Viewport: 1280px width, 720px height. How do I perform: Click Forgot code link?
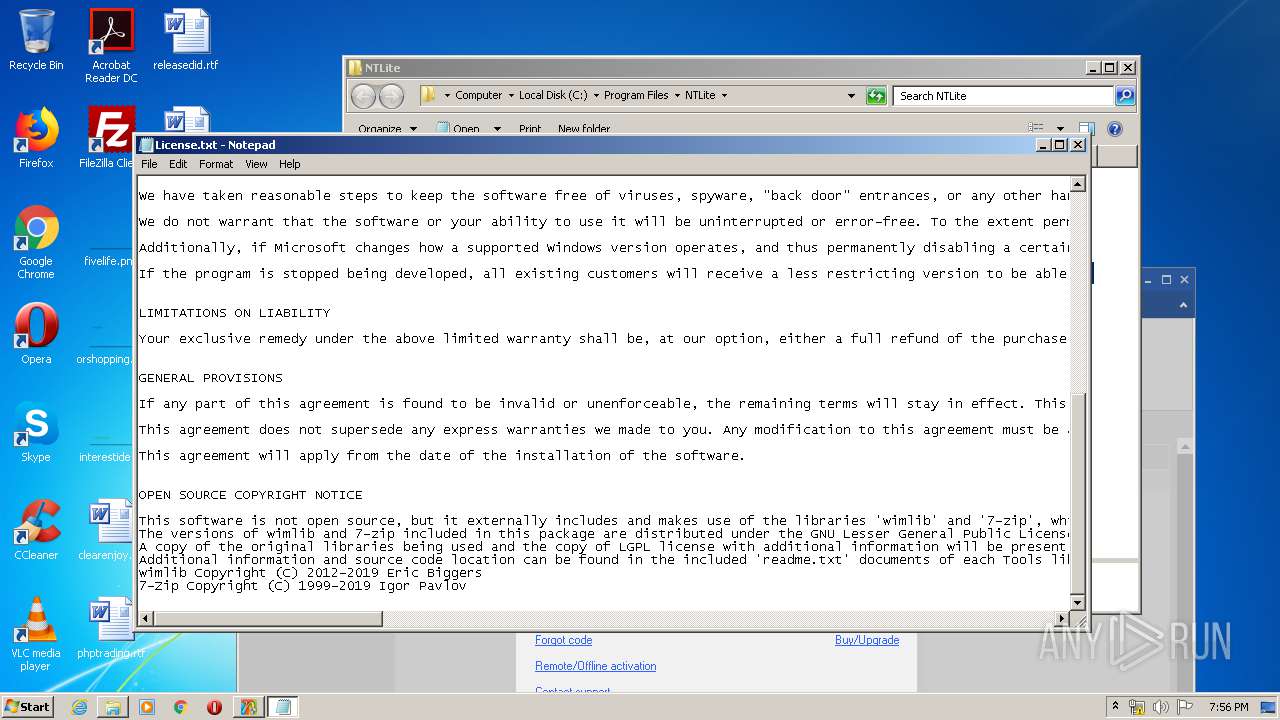tap(563, 640)
